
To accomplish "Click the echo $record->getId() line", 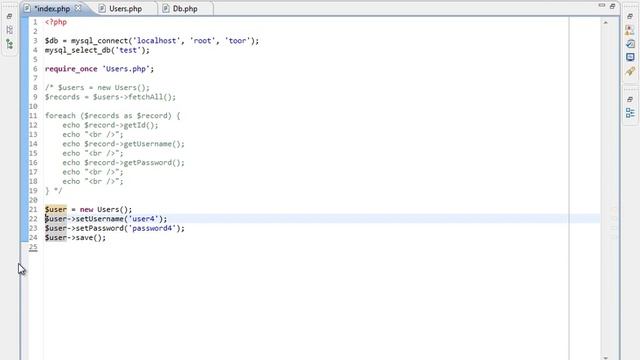I will (110, 125).
